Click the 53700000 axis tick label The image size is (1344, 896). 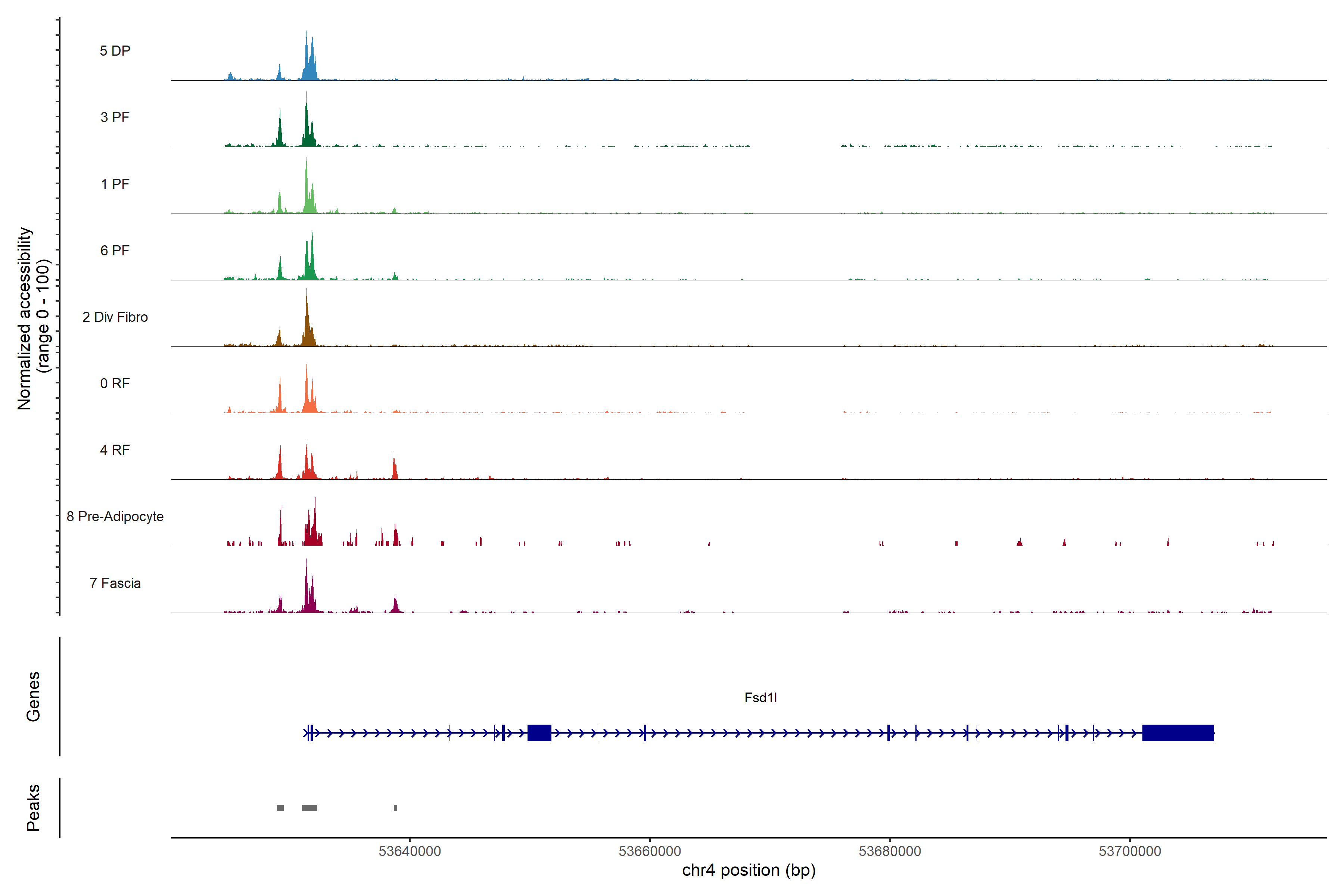[1130, 852]
